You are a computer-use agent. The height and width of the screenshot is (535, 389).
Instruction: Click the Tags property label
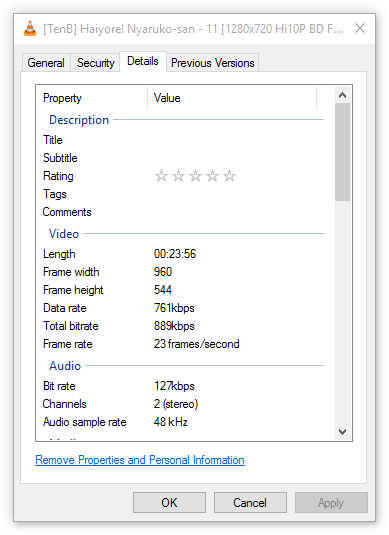point(55,194)
